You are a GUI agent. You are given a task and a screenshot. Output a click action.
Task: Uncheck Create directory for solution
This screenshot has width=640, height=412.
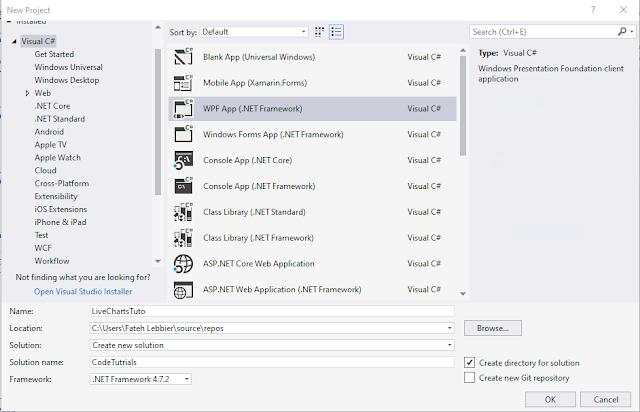pos(471,362)
